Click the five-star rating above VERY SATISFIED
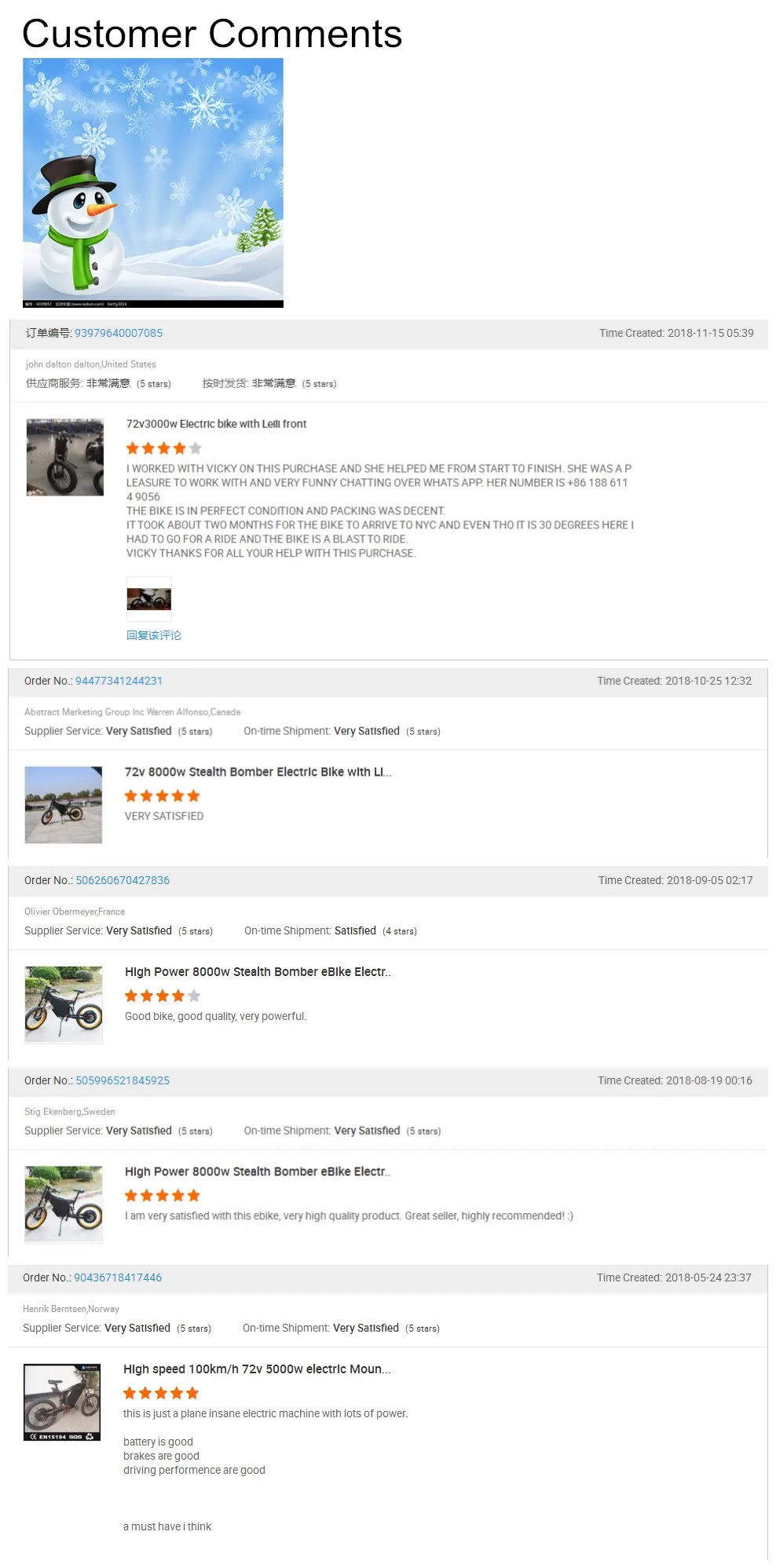This screenshot has height=1568, width=776. click(163, 796)
